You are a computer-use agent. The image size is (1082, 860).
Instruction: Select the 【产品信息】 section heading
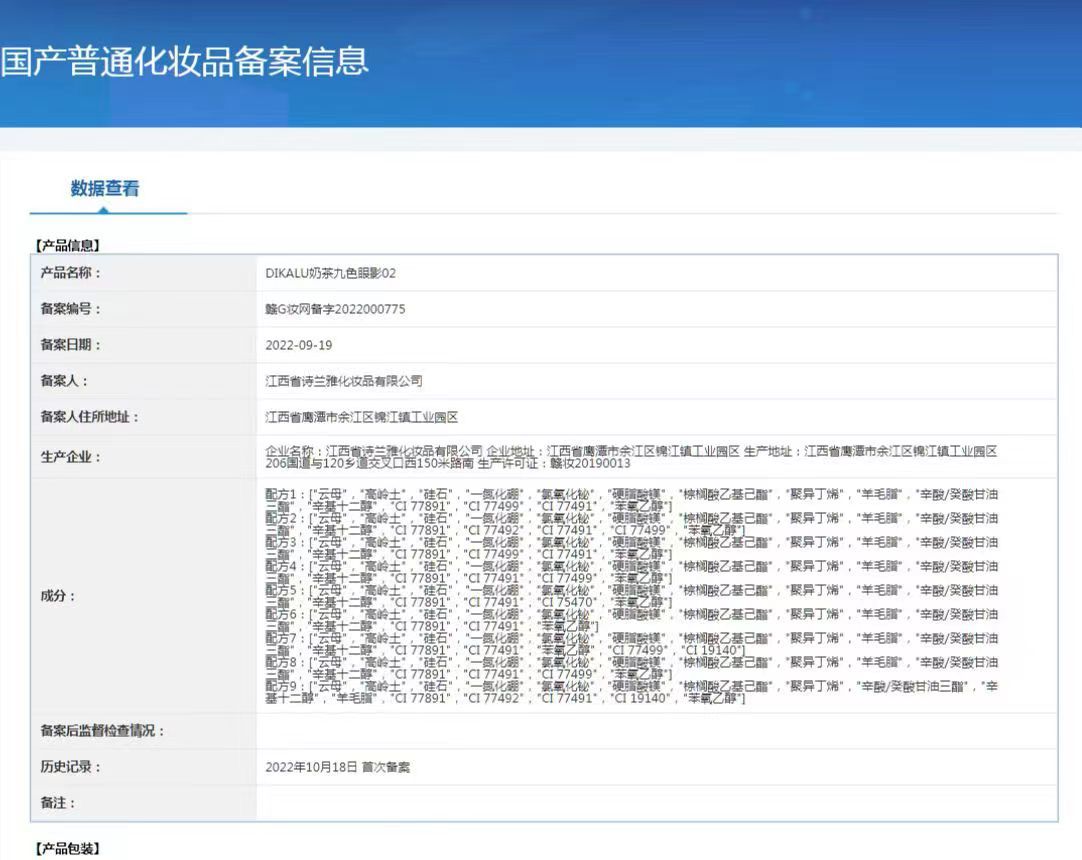click(x=68, y=245)
